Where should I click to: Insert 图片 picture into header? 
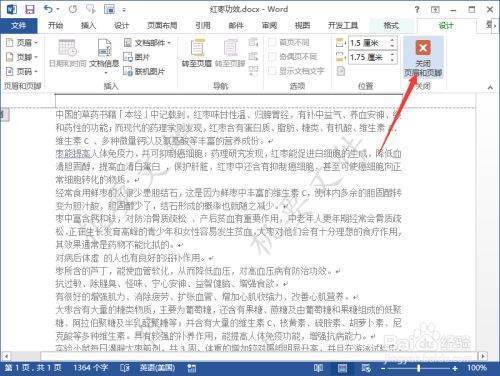tap(136, 57)
